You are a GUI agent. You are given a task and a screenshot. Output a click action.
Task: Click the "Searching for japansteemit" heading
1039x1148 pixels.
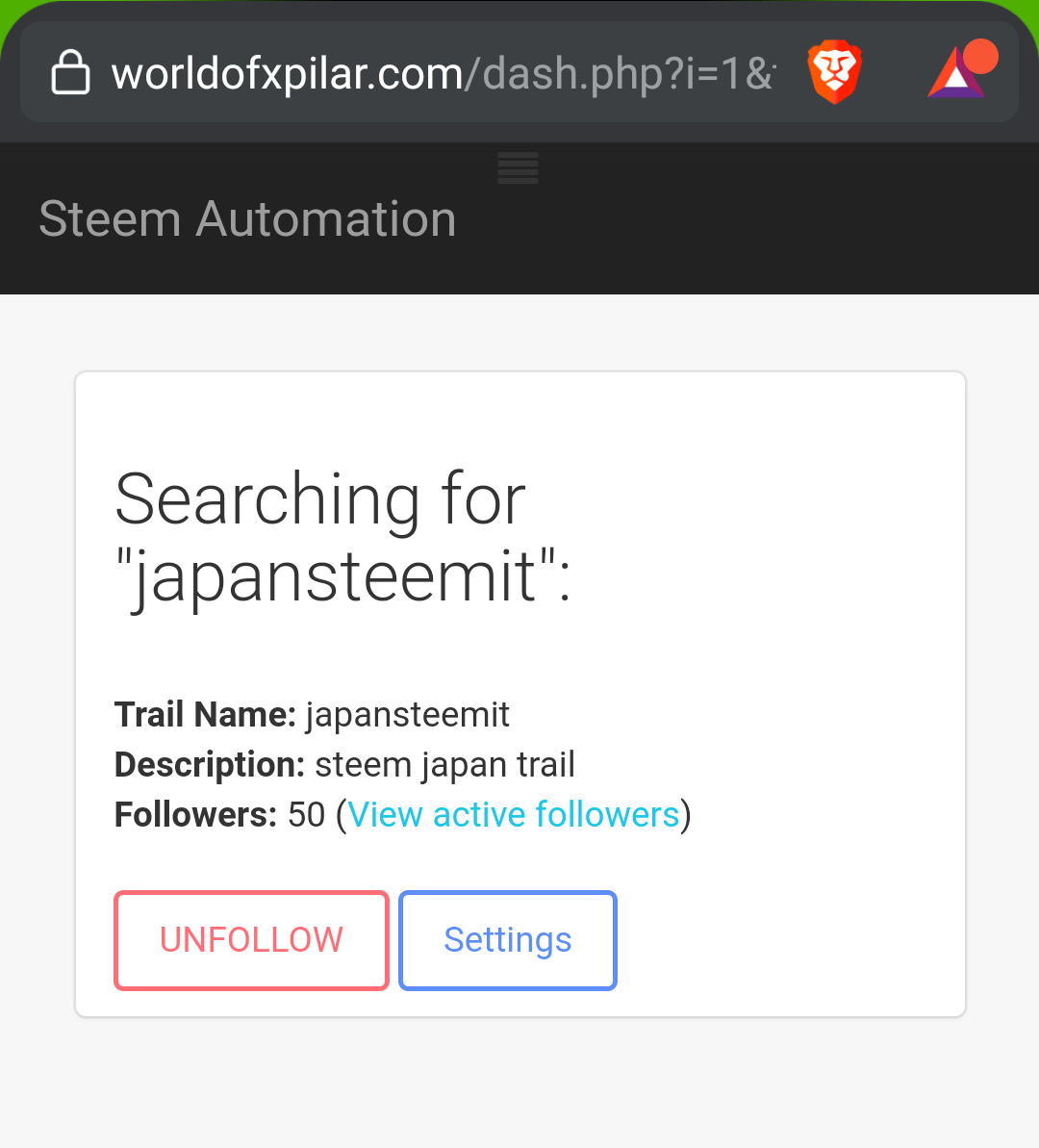[x=342, y=537]
